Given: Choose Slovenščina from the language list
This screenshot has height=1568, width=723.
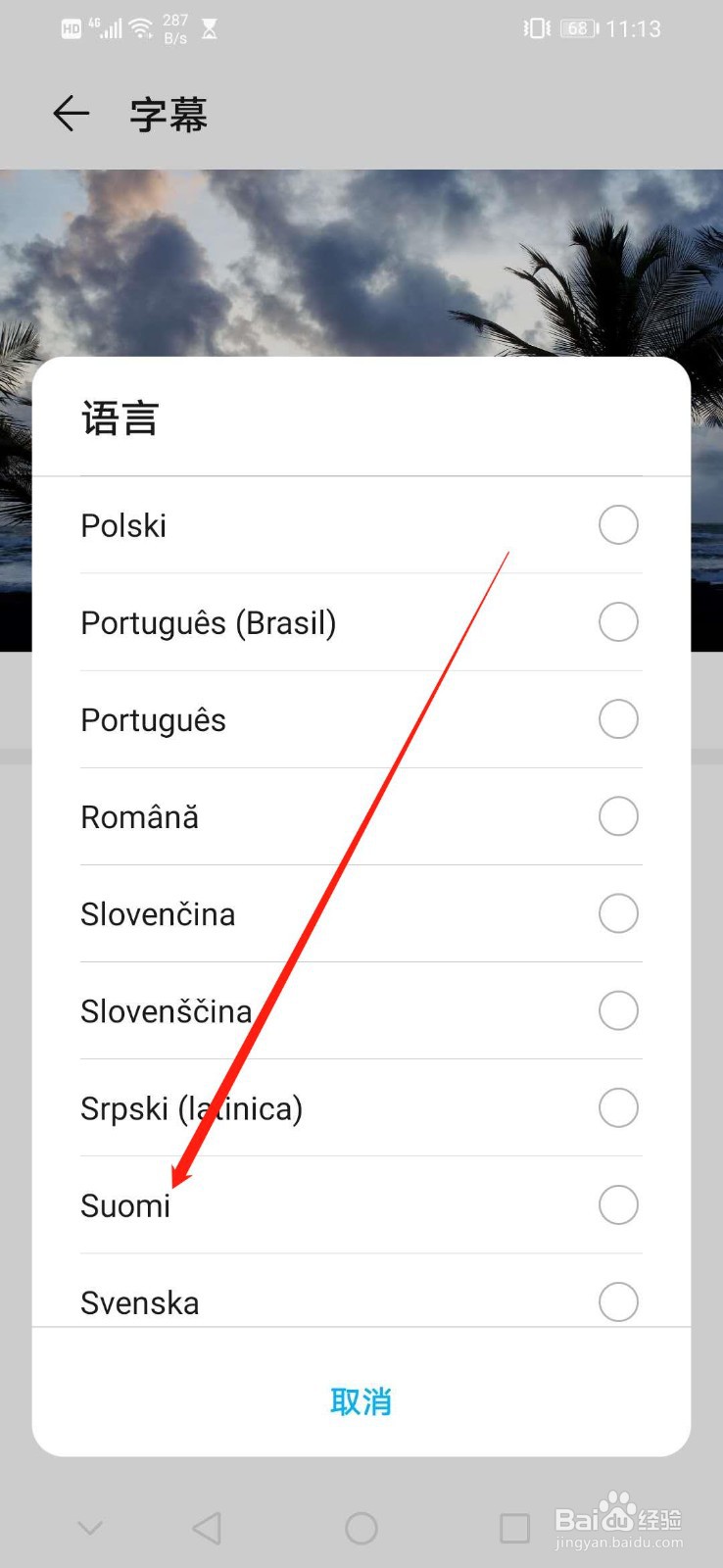Looking at the screenshot, I should [x=167, y=1011].
